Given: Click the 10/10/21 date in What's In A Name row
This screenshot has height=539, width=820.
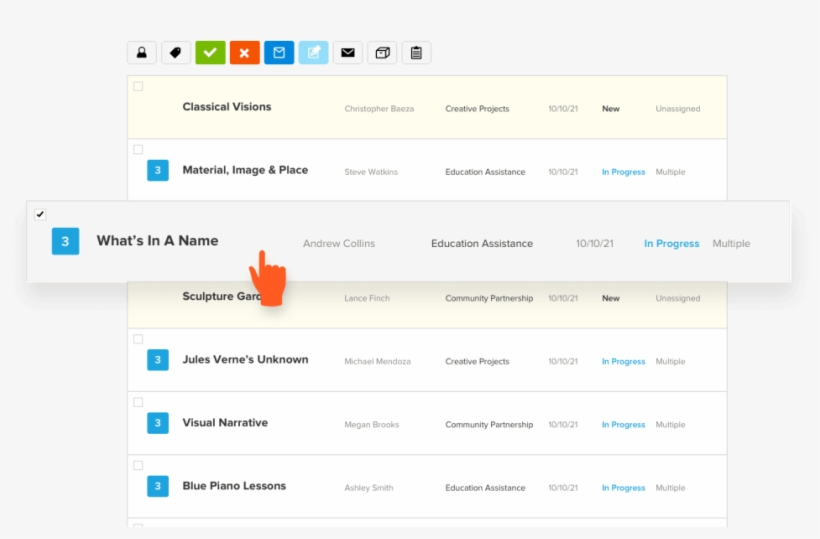Looking at the screenshot, I should point(595,244).
